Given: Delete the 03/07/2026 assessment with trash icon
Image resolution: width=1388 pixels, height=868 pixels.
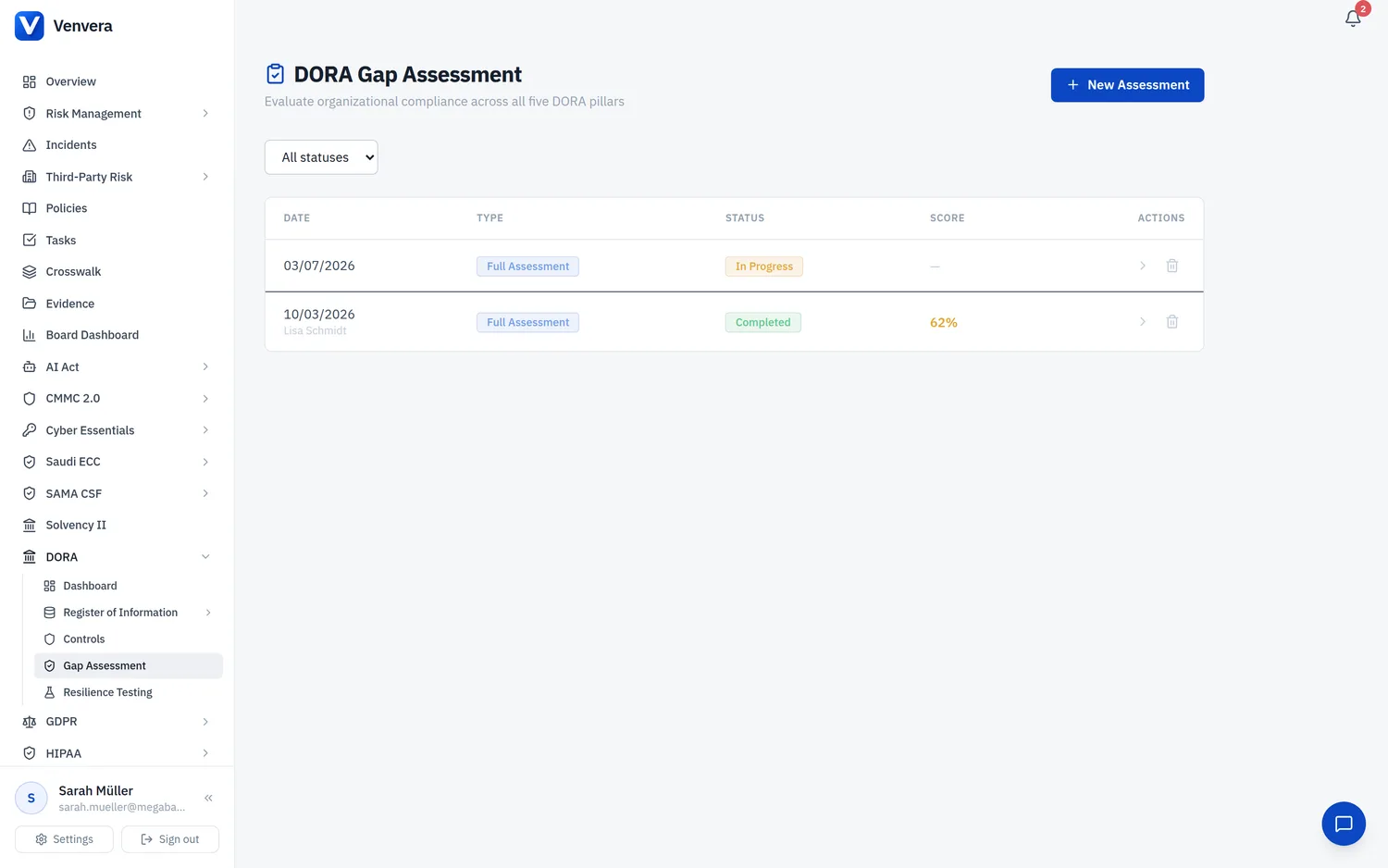Looking at the screenshot, I should click(x=1171, y=266).
